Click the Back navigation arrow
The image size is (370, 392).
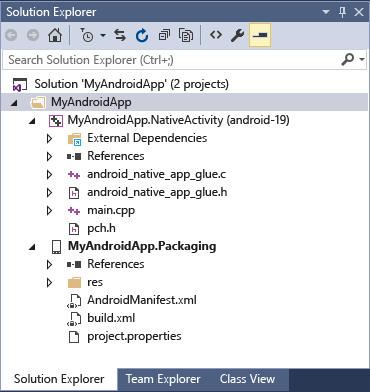point(11,35)
